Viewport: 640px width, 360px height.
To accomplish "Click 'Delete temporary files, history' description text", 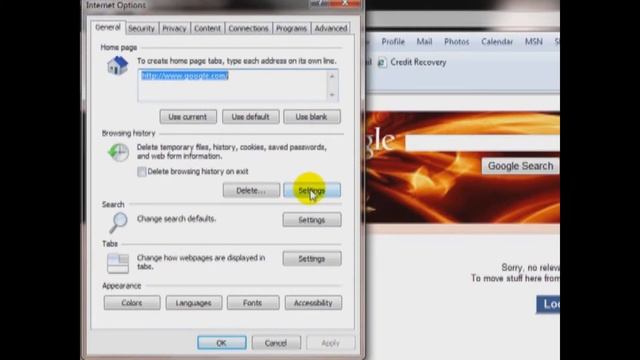I will pos(231,151).
